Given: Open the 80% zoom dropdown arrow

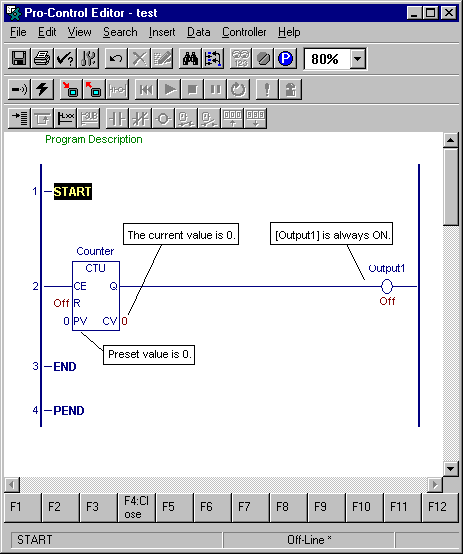Looking at the screenshot, I should point(357,59).
